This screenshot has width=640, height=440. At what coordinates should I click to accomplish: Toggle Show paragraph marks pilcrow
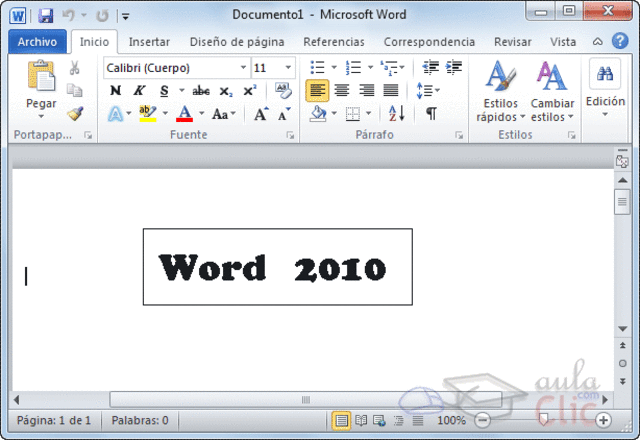coord(431,113)
